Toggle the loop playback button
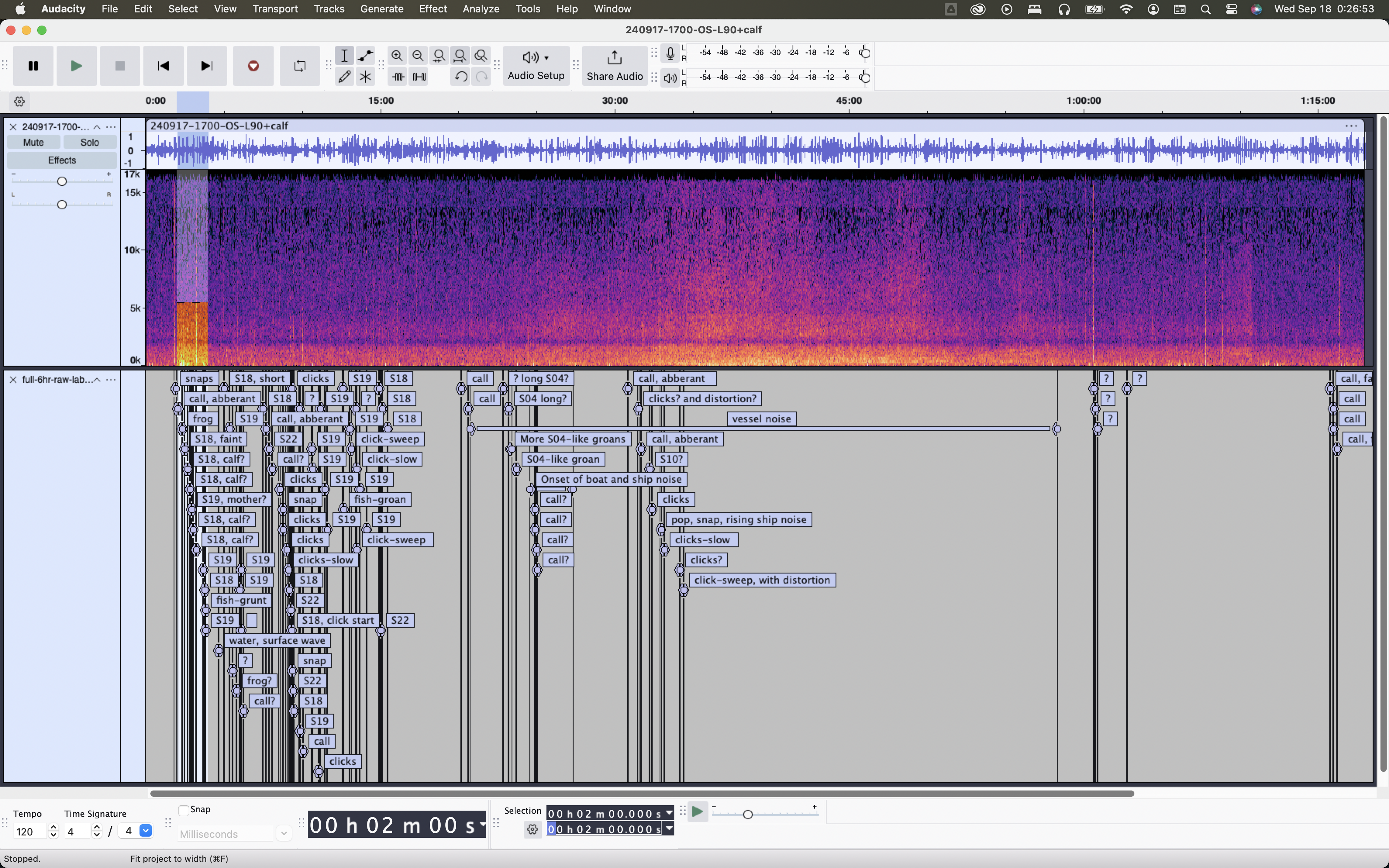The width and height of the screenshot is (1389, 868). pyautogui.click(x=300, y=66)
